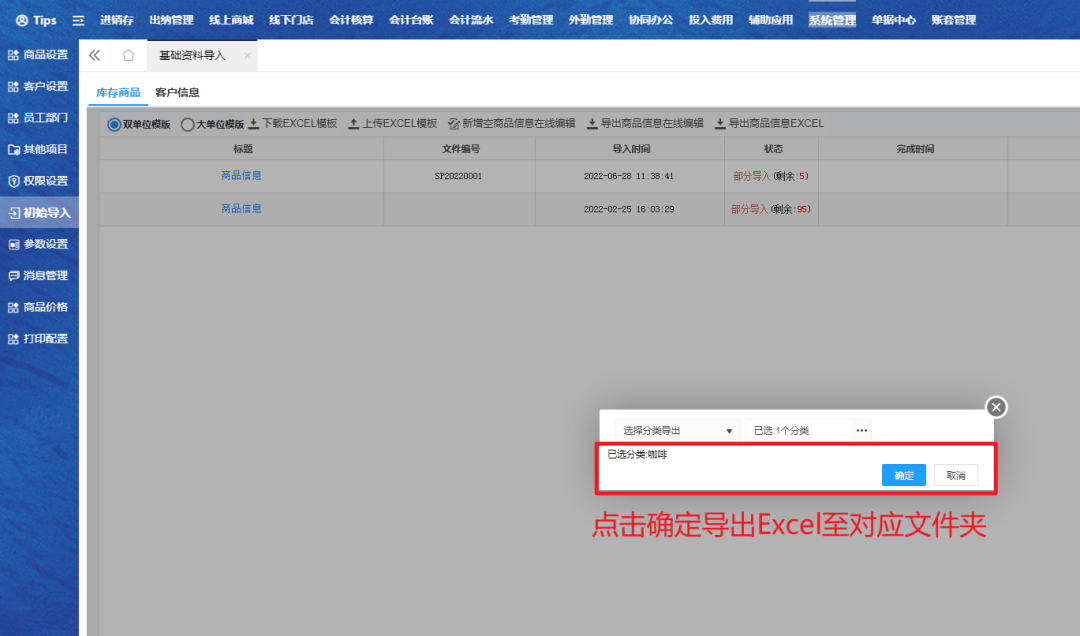Open first 商品信息 link in table
This screenshot has width=1080, height=636.
coord(241,176)
